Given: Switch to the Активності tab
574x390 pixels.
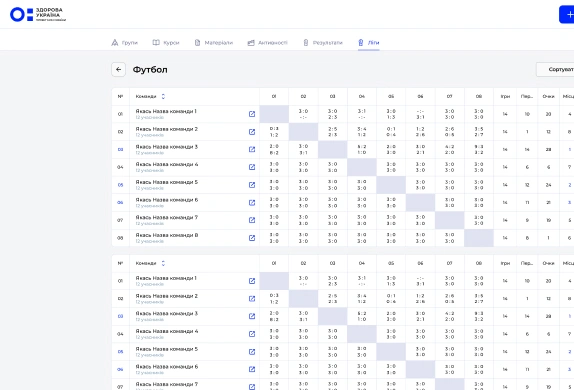Looking at the screenshot, I should [x=268, y=42].
